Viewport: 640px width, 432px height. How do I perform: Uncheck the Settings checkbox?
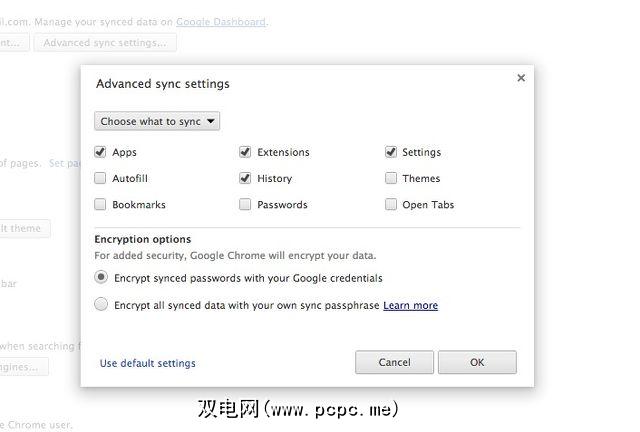pyautogui.click(x=391, y=152)
